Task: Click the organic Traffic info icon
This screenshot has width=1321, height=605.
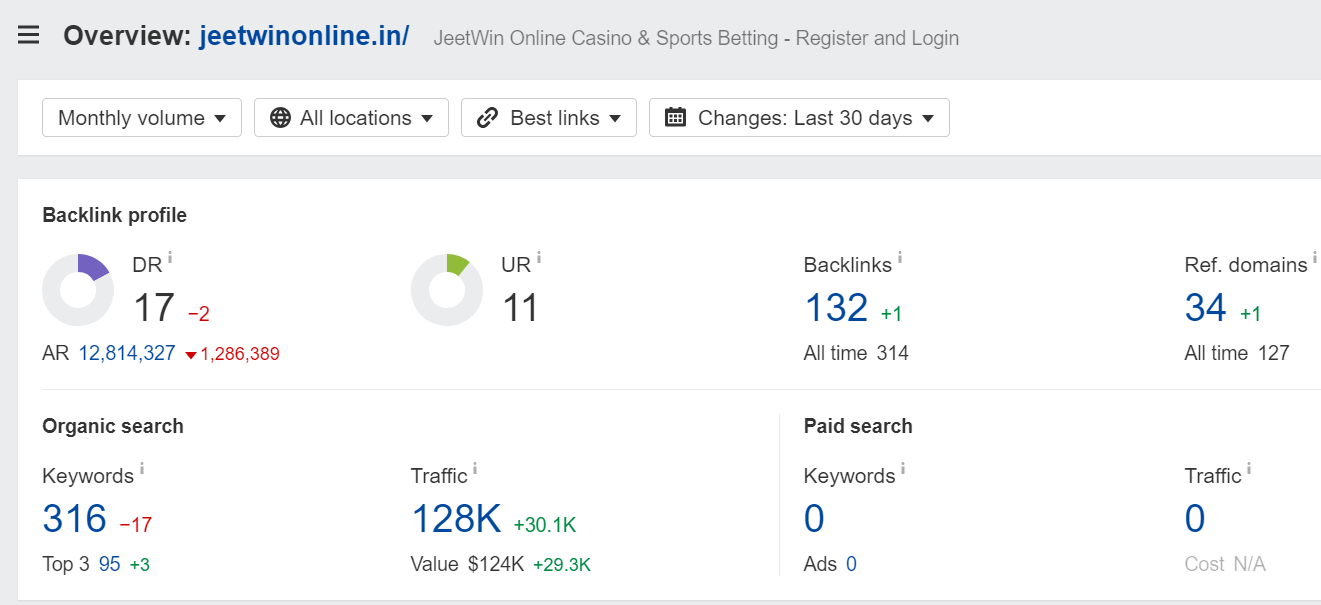Action: click(475, 469)
